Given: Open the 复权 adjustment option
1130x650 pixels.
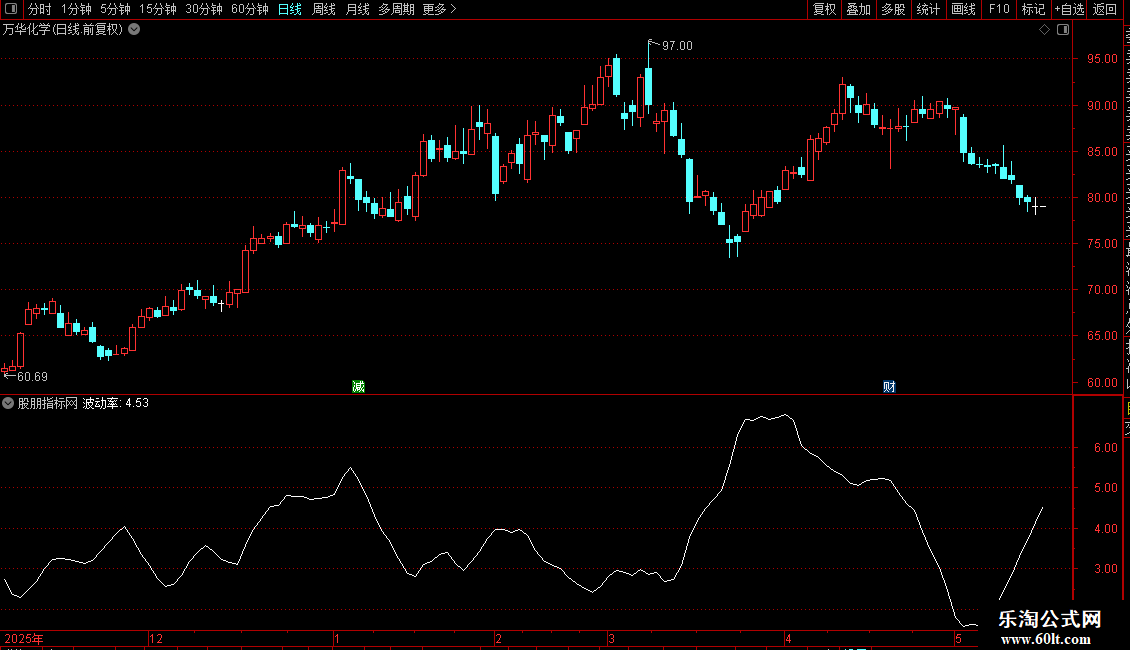Looking at the screenshot, I should click(x=824, y=9).
